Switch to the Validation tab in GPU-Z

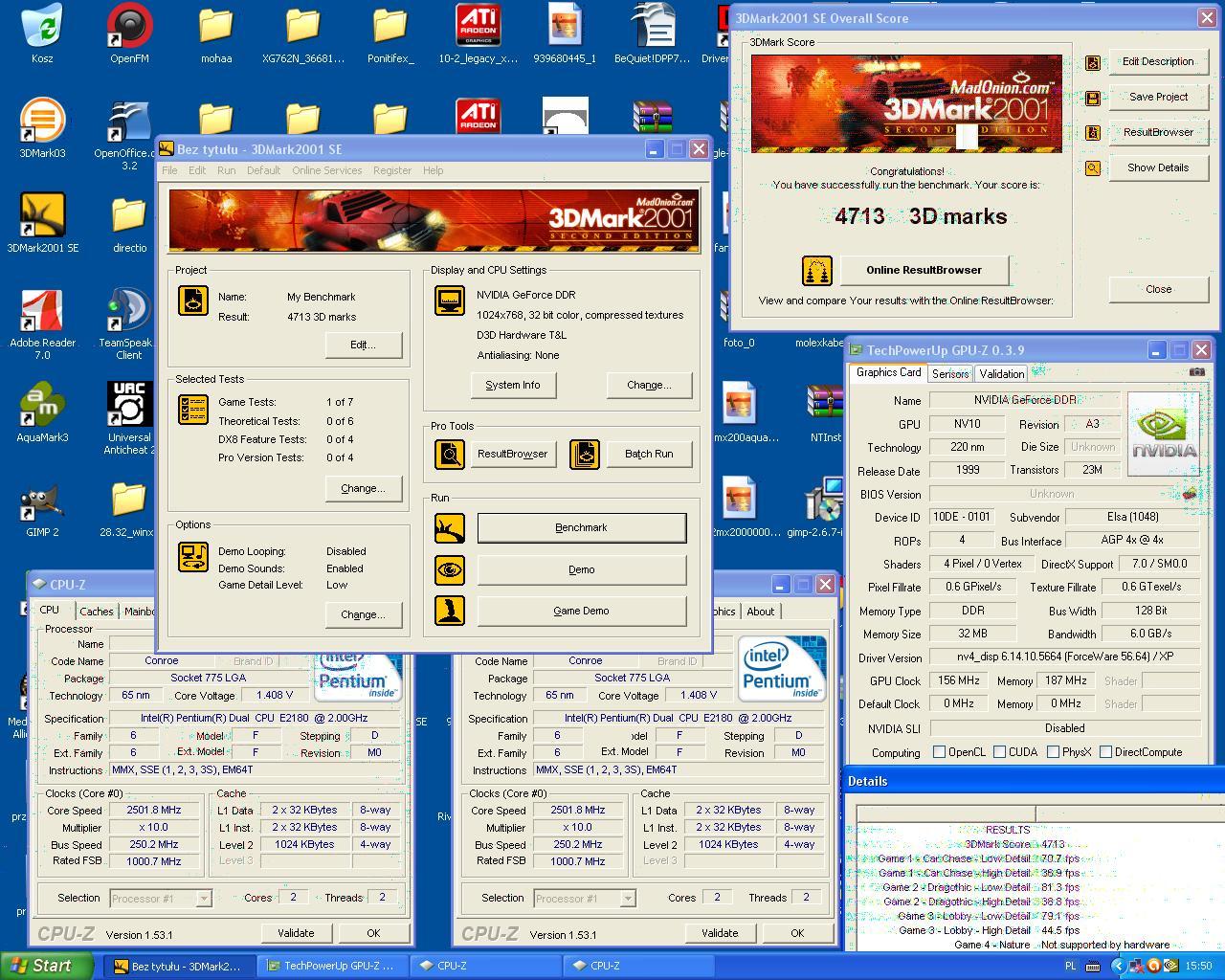point(1002,374)
